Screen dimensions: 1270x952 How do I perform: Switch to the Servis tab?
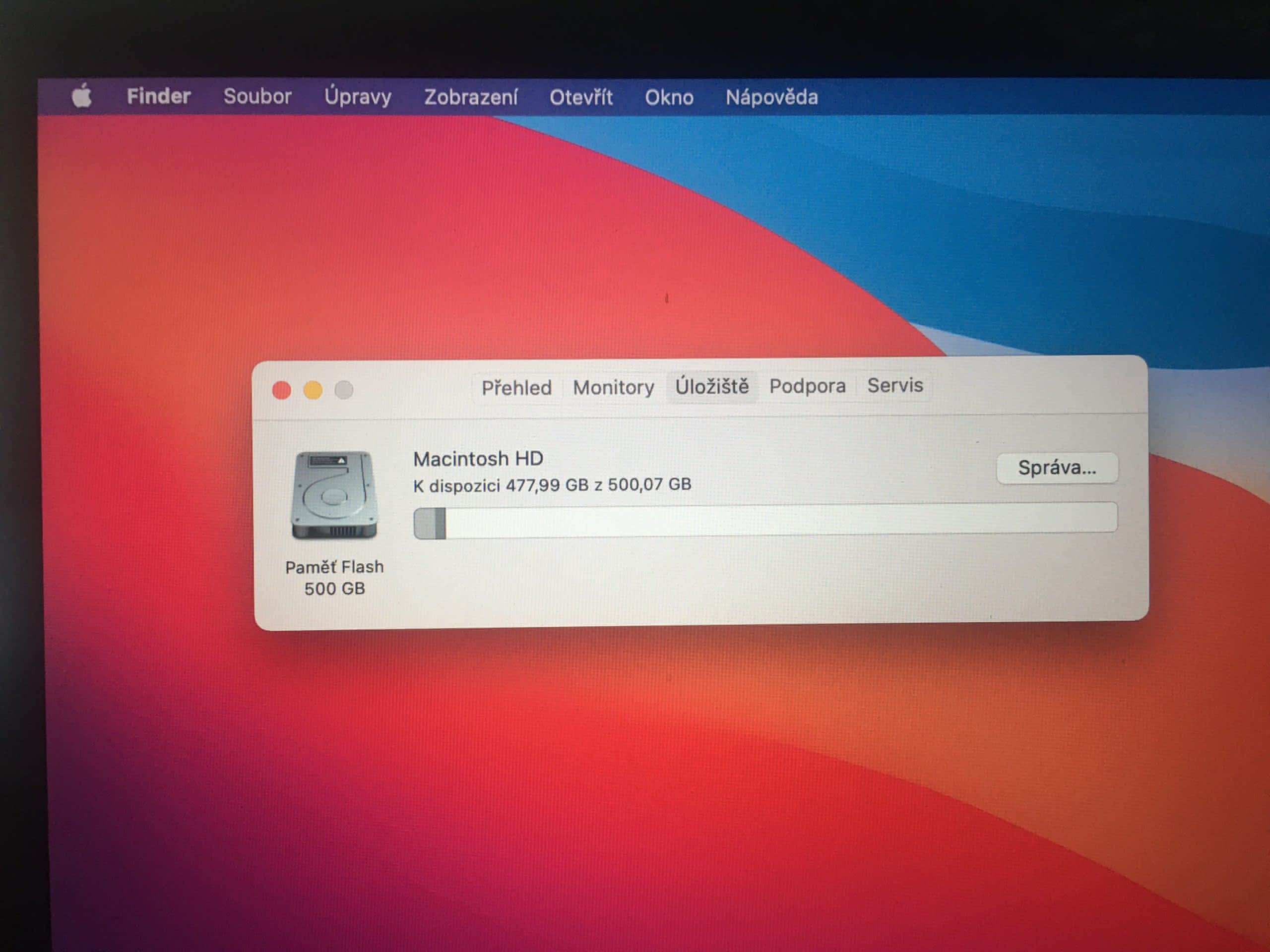click(x=894, y=385)
